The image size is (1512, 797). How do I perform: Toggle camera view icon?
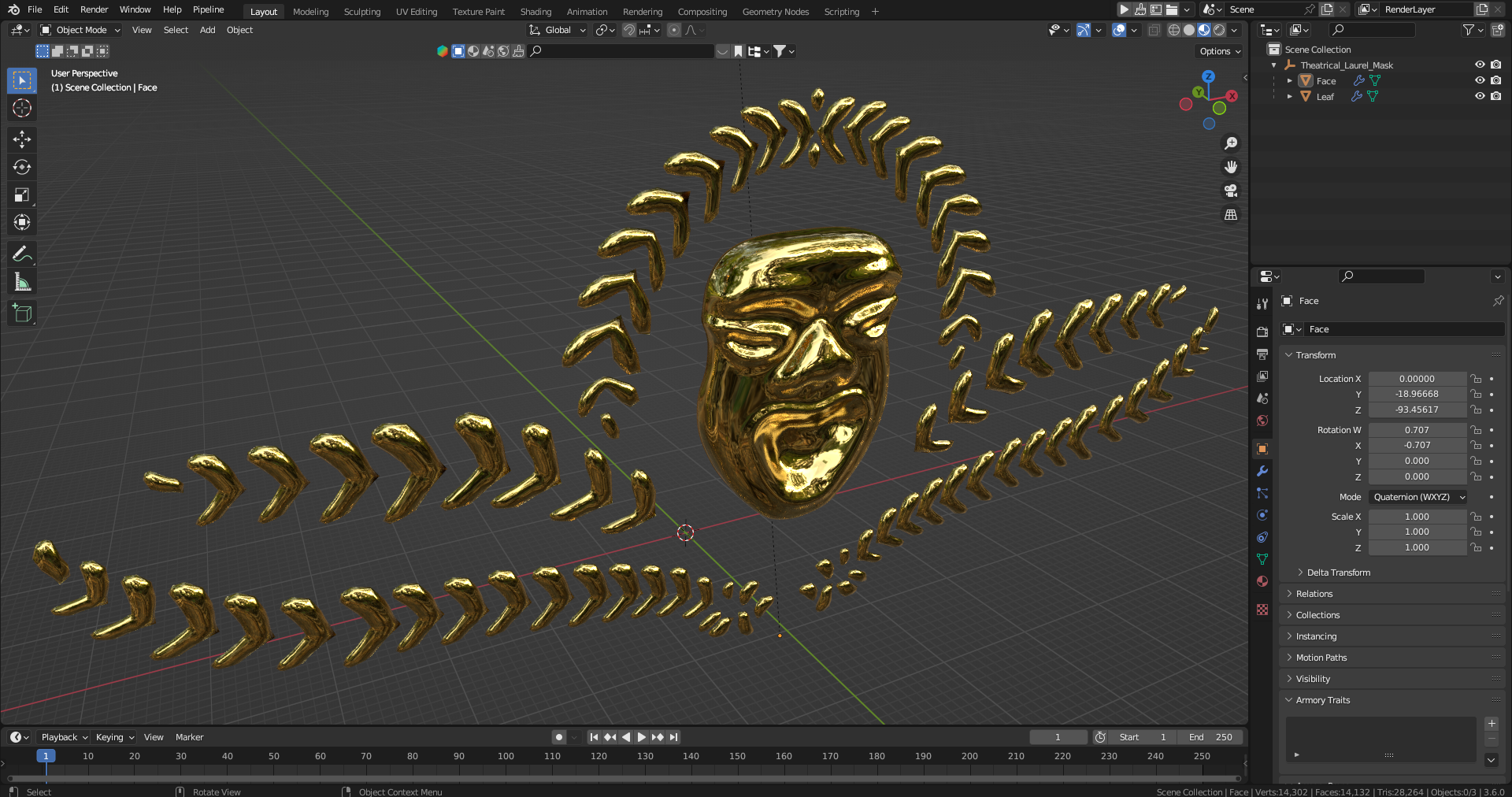1231,191
